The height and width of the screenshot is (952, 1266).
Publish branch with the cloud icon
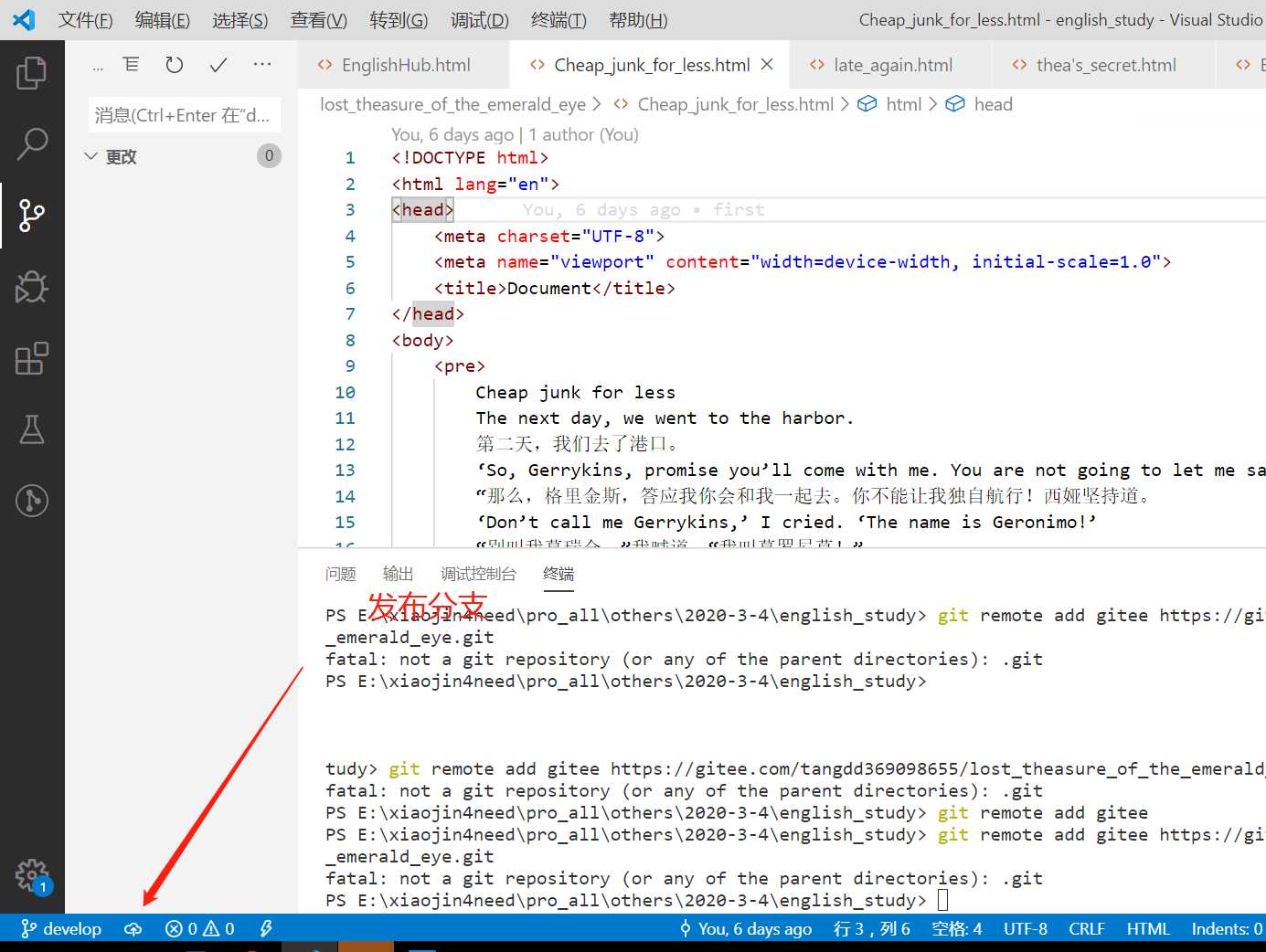click(133, 928)
